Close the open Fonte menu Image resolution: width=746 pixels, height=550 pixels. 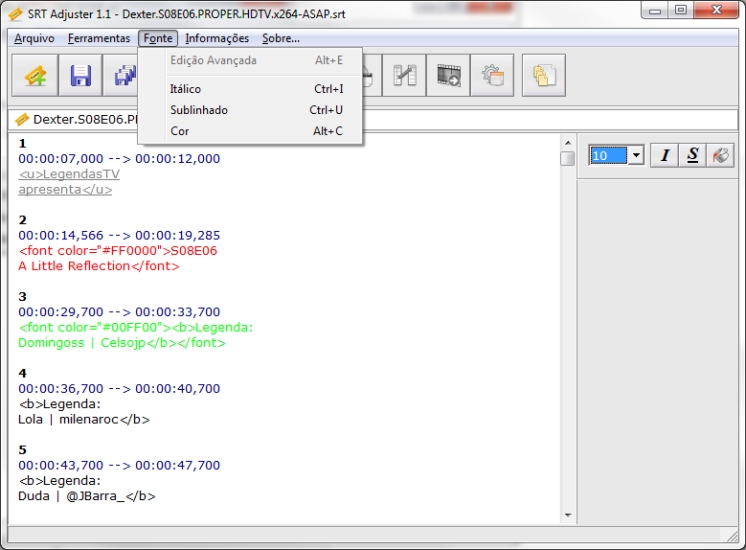[x=158, y=38]
